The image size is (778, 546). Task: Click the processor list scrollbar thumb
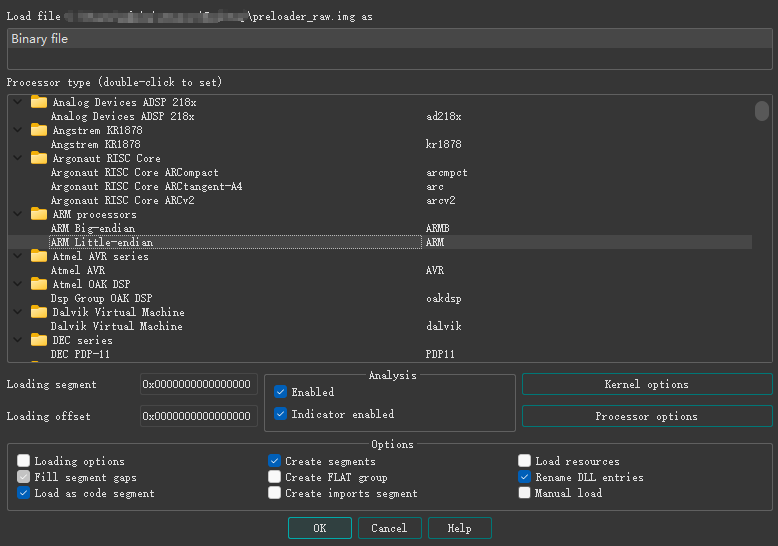pos(762,110)
